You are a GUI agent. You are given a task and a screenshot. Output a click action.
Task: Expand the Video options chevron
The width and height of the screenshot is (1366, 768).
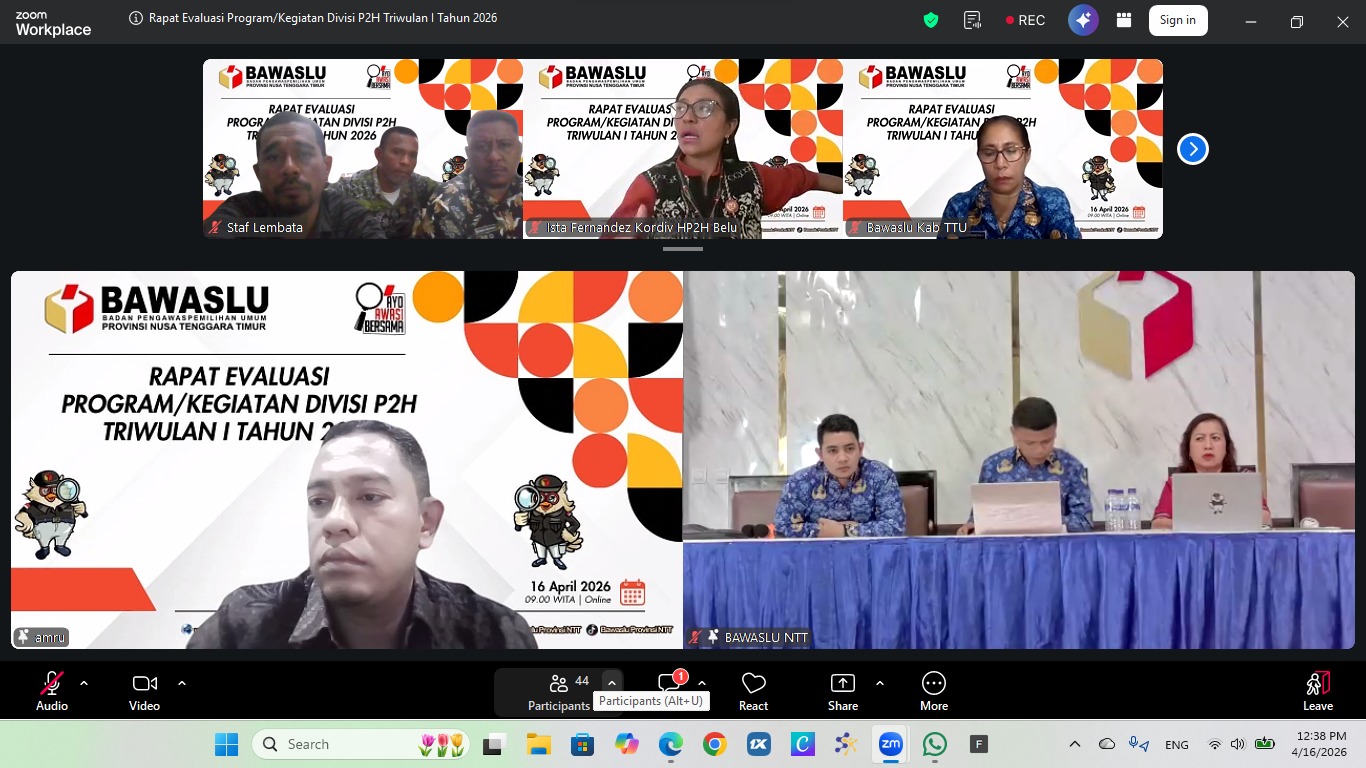coord(182,684)
